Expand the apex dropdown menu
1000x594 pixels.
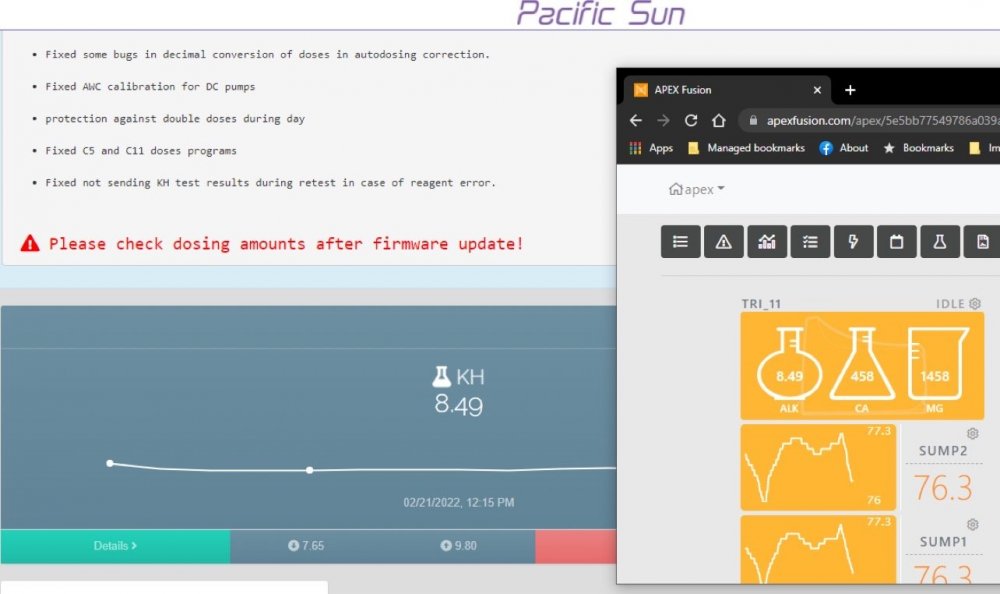pyautogui.click(x=697, y=189)
